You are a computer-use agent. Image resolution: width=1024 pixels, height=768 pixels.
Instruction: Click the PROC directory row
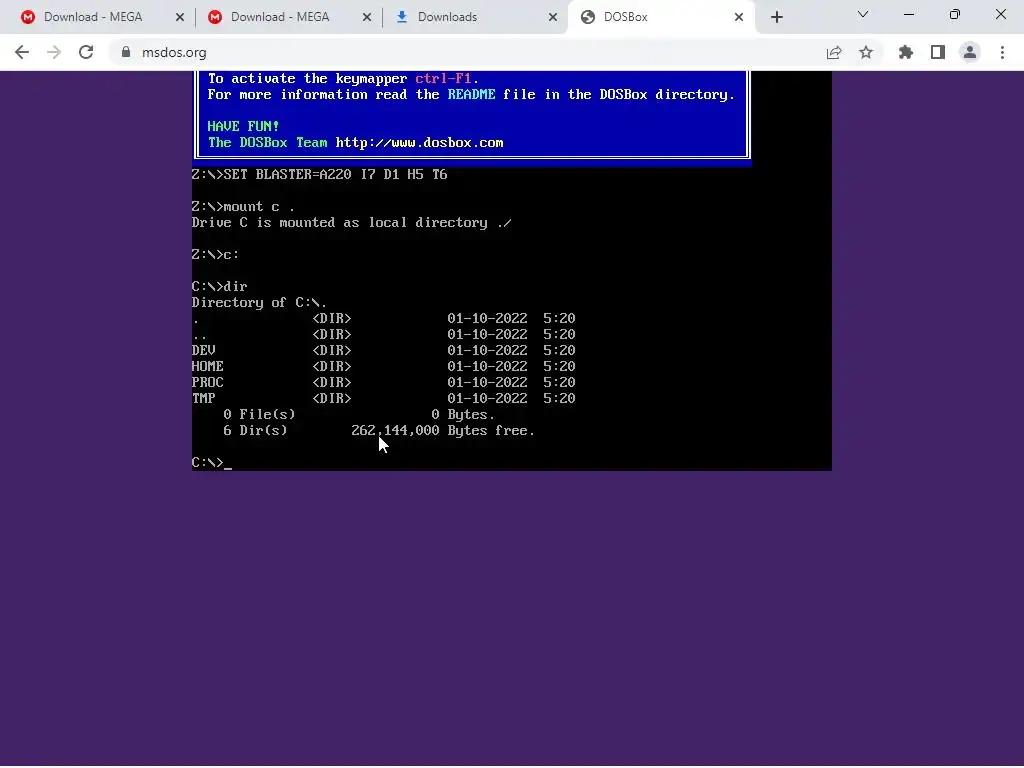click(x=383, y=383)
